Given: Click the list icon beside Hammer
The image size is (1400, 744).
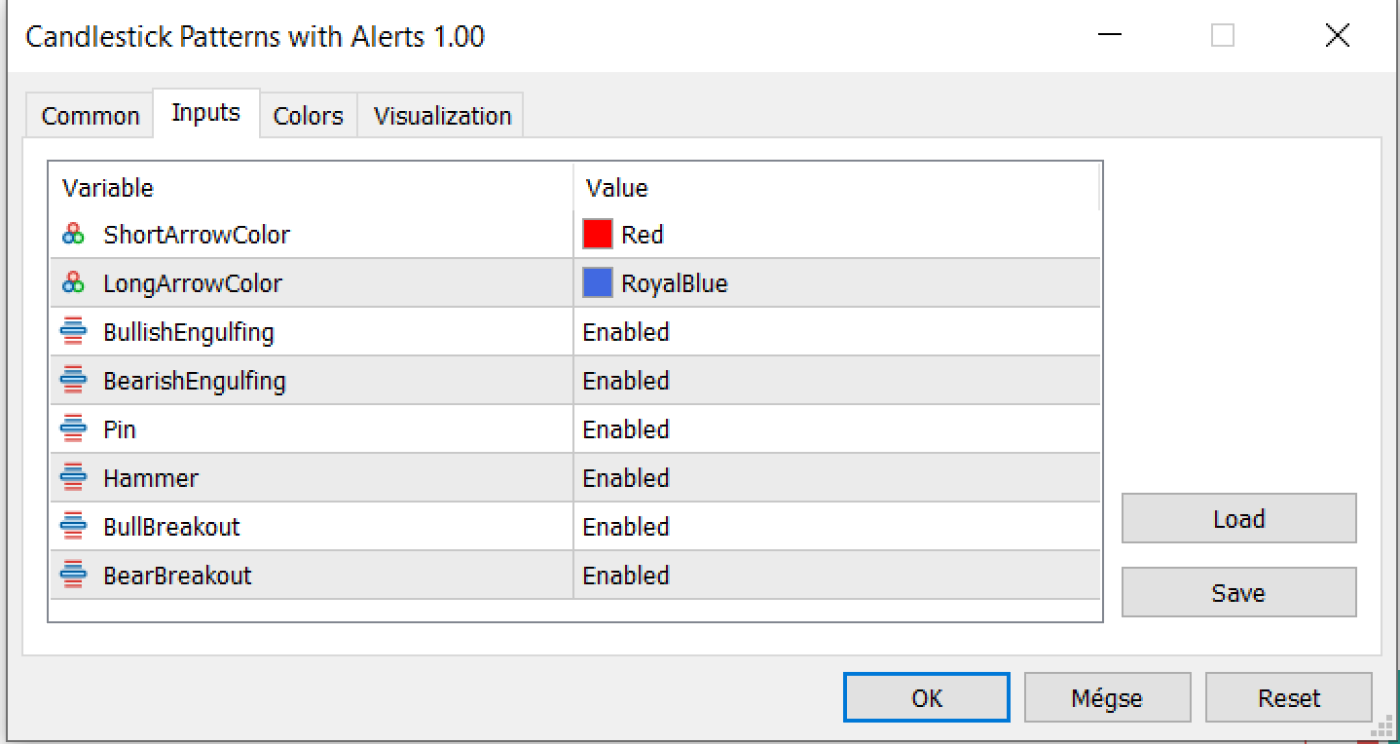Looking at the screenshot, I should (x=72, y=477).
